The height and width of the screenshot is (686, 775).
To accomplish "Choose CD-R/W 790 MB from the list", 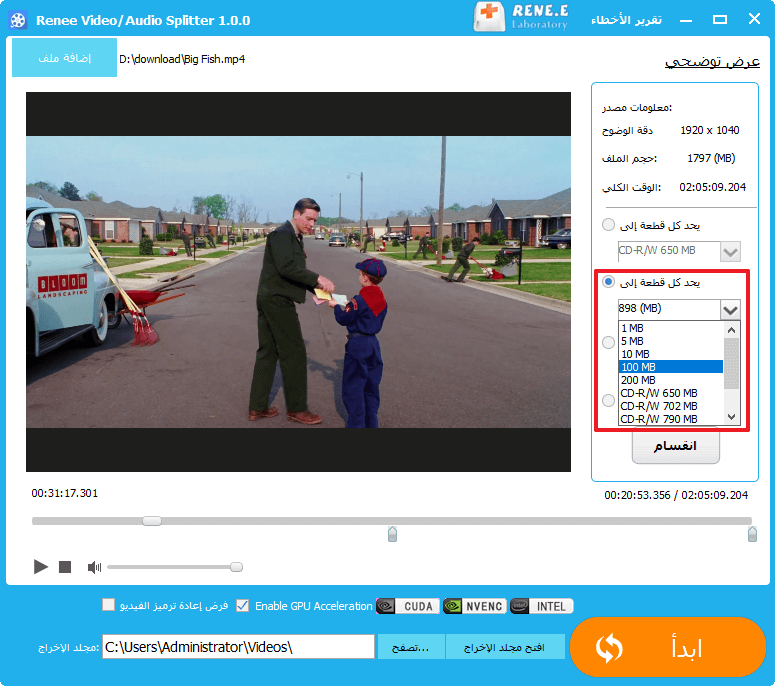I will (x=670, y=419).
